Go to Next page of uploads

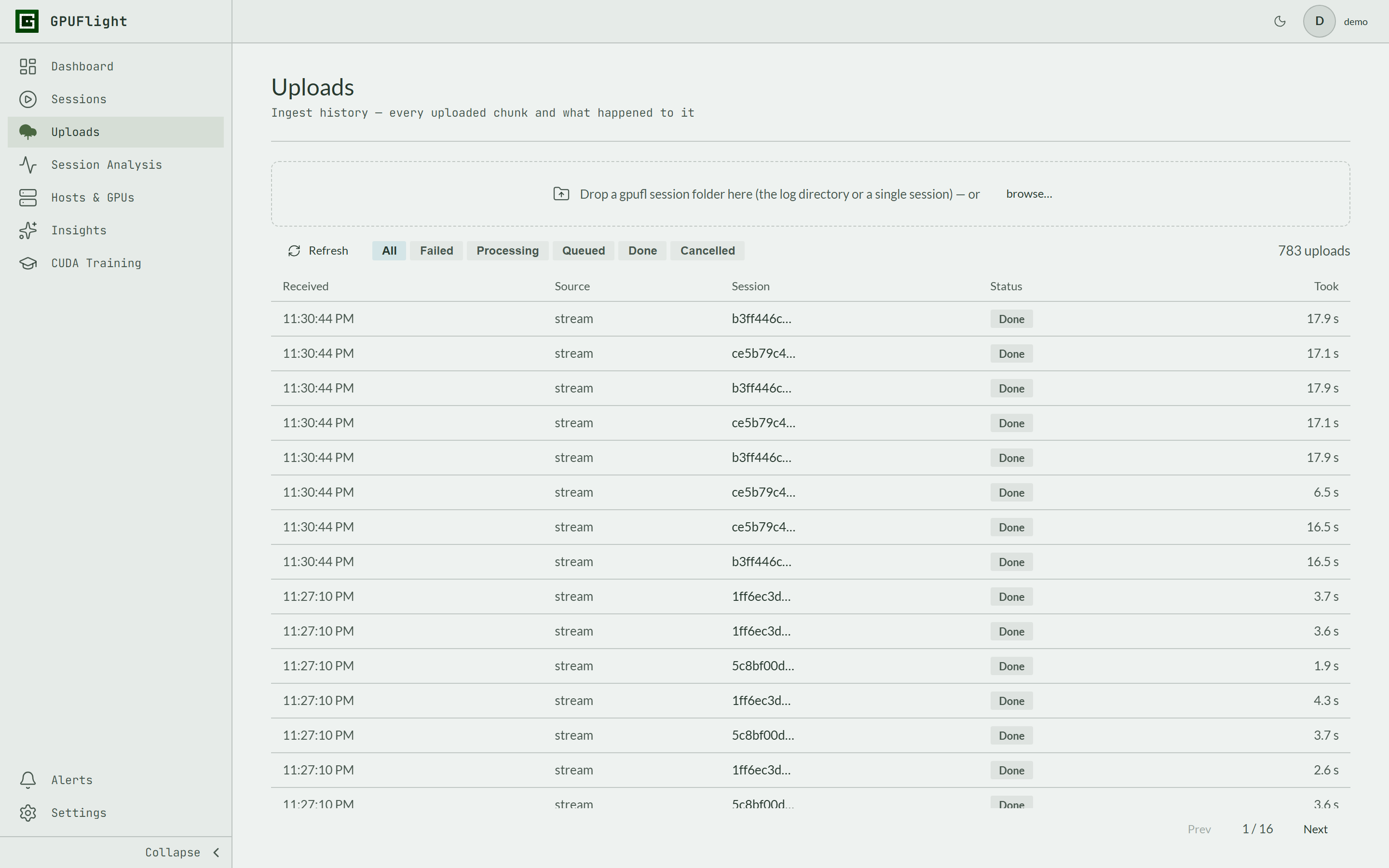coord(1315,829)
